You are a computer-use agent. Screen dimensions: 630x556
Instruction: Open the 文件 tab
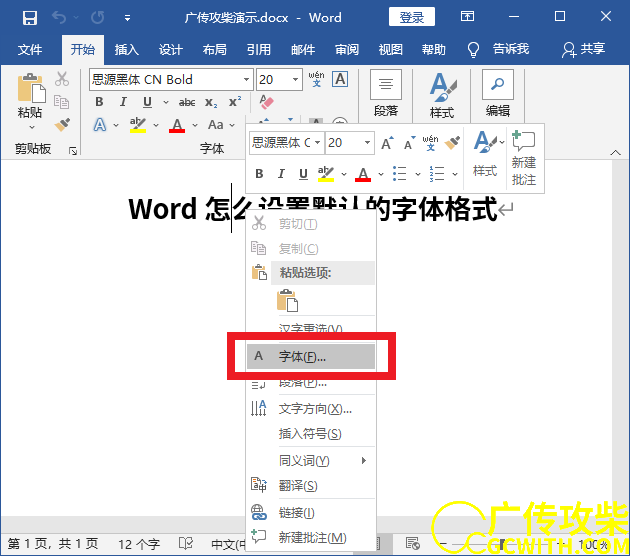pos(30,49)
